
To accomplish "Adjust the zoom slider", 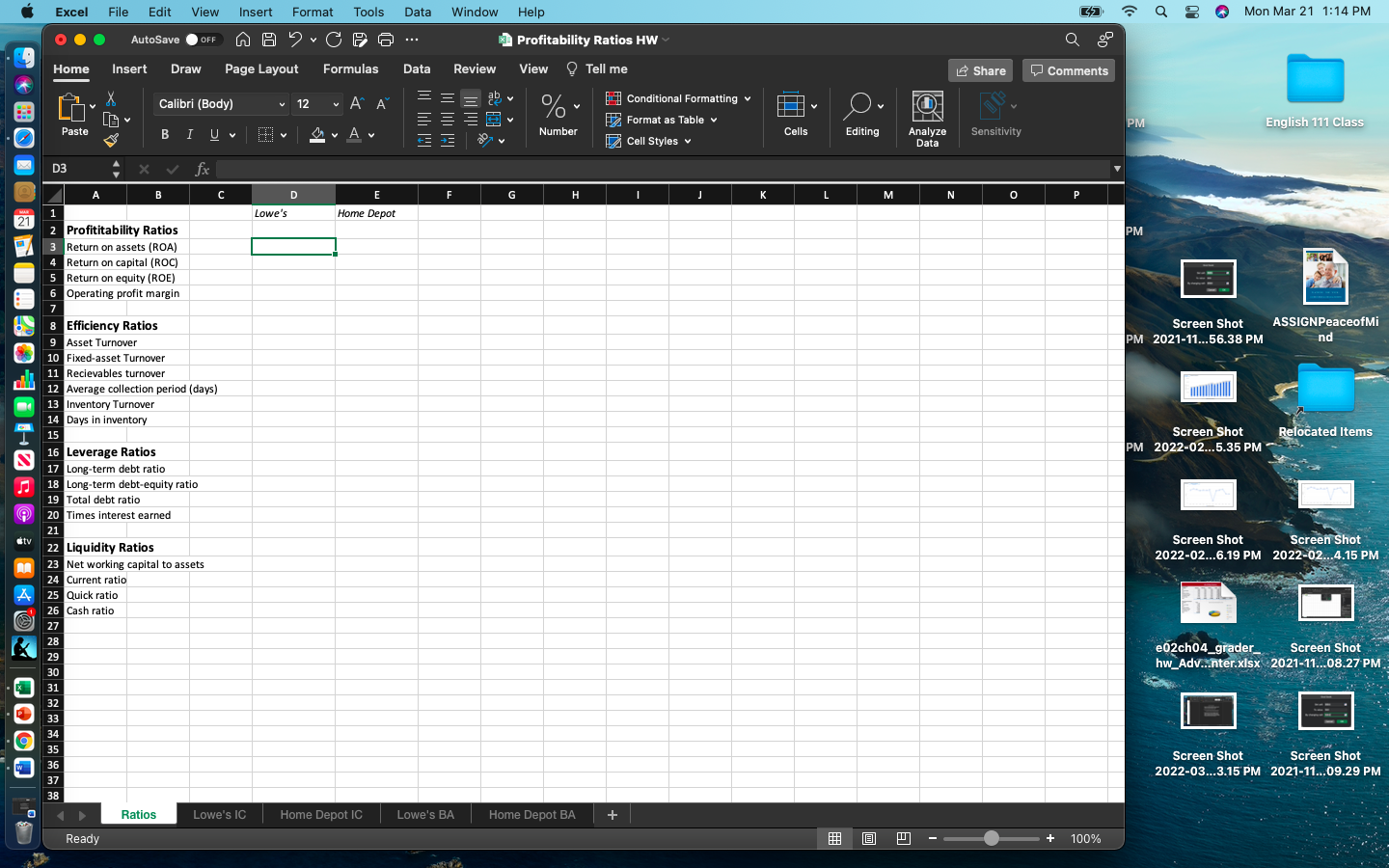I will click(x=991, y=839).
